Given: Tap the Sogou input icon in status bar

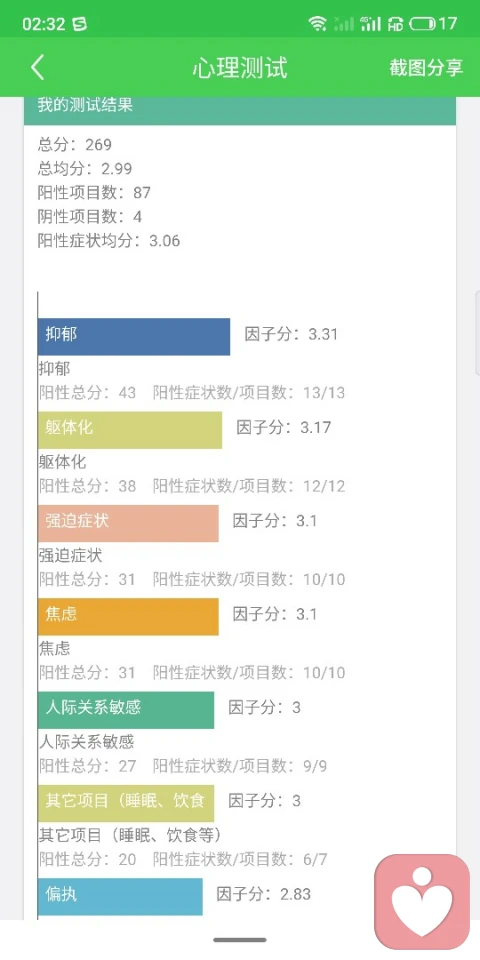Looking at the screenshot, I should coord(79,24).
